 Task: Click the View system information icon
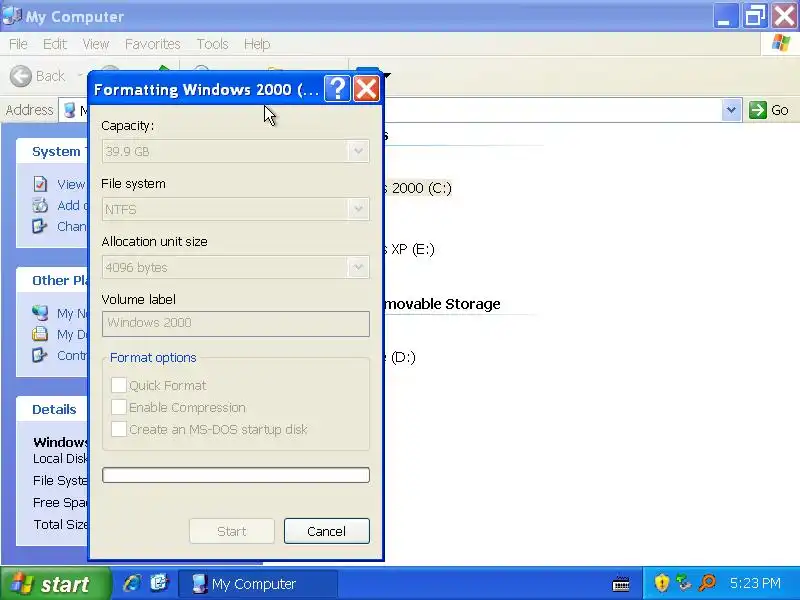(40, 184)
